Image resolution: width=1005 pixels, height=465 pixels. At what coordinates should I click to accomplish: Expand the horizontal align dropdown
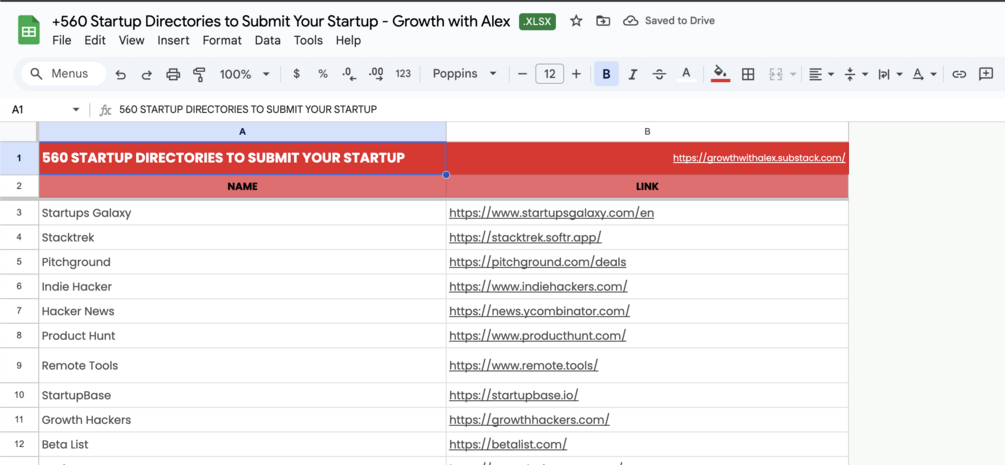click(821, 74)
